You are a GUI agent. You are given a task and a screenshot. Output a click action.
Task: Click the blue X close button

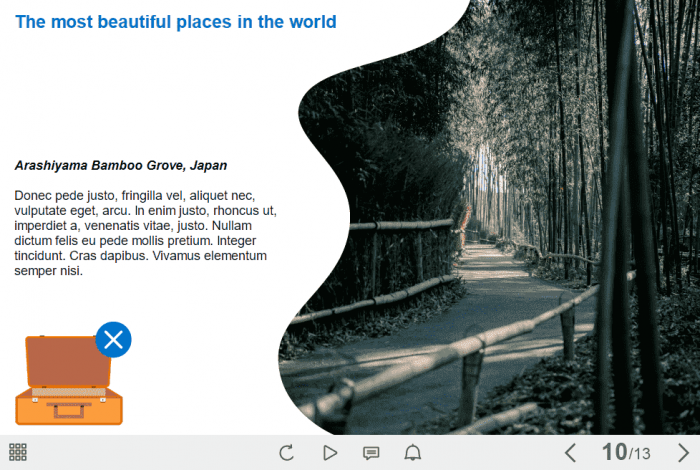(113, 340)
